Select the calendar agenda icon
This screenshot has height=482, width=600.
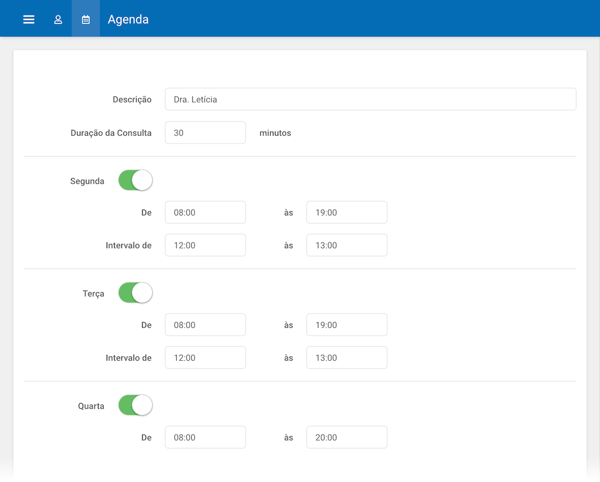click(86, 20)
